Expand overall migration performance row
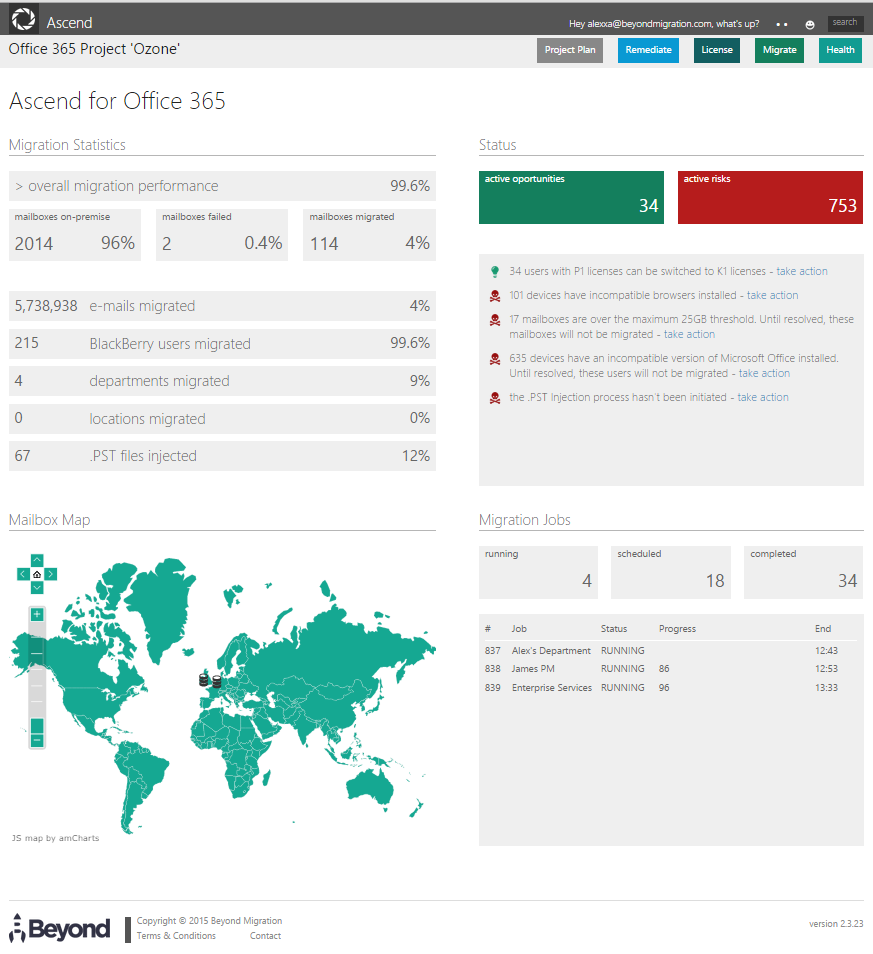Image resolution: width=873 pixels, height=954 pixels. point(222,186)
